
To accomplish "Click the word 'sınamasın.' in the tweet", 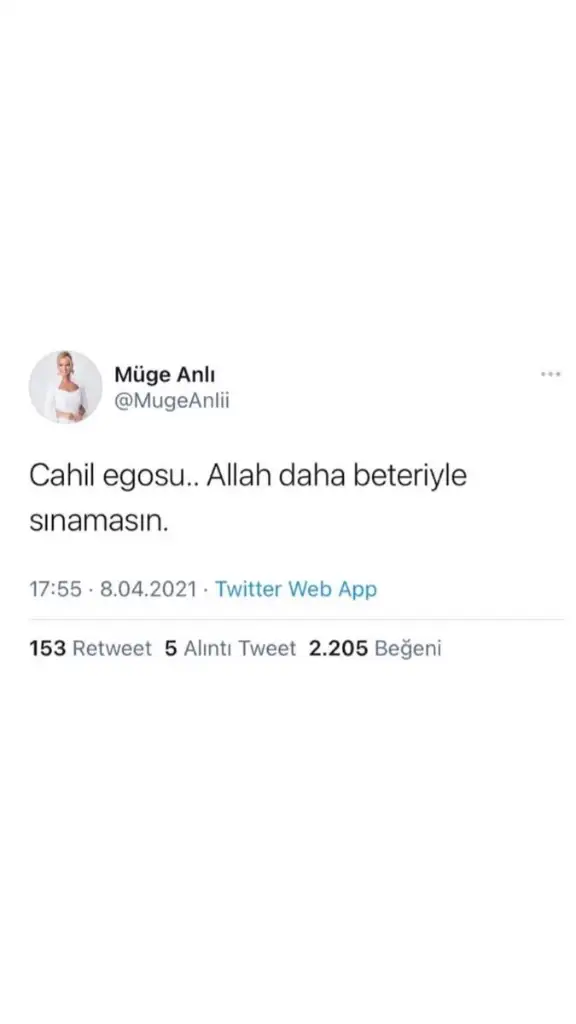I will point(99,522).
